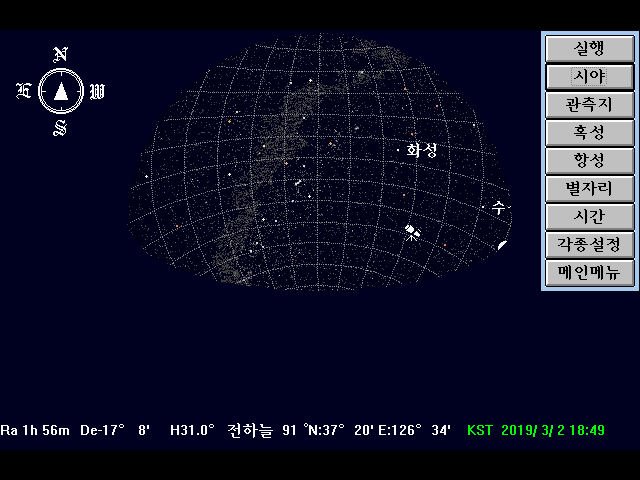640x480 pixels.
Task: Click the N letter on compass
Action: pos(61,55)
